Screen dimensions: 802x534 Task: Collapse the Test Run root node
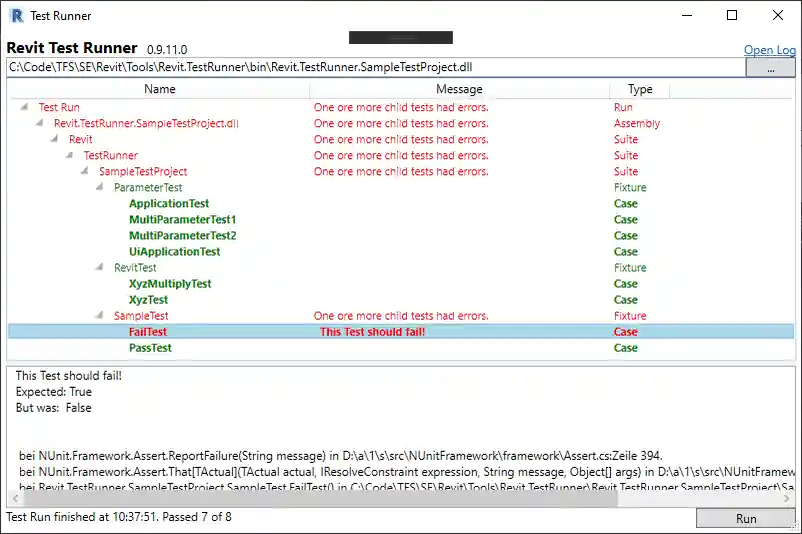click(25, 108)
